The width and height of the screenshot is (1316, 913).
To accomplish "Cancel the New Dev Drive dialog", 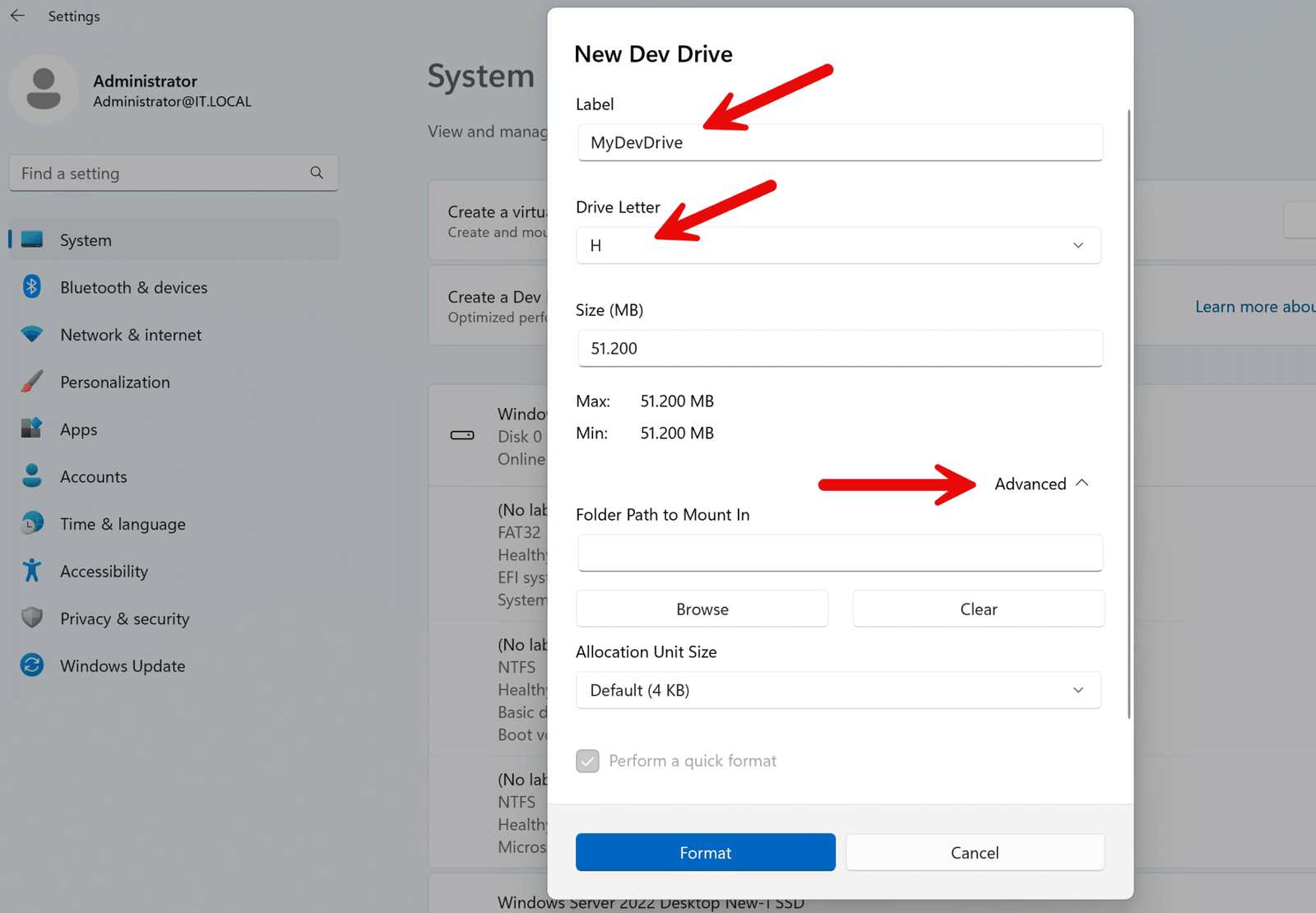I will (975, 852).
